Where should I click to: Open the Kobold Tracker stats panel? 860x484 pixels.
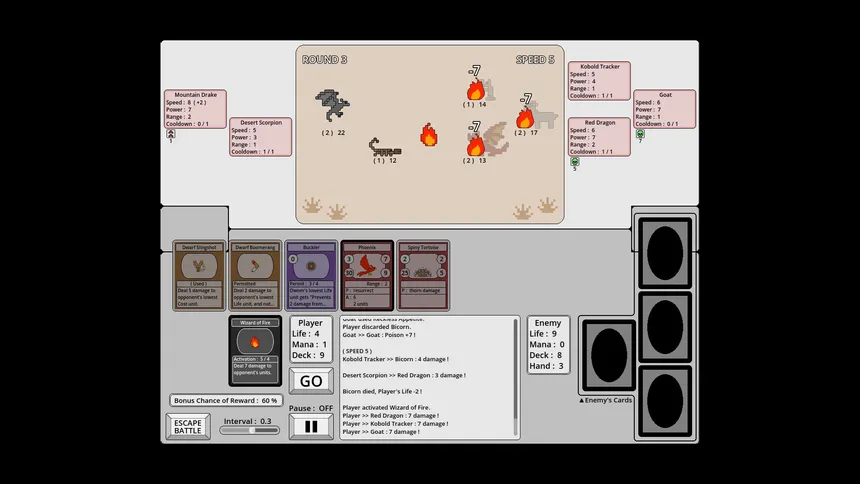(x=599, y=82)
